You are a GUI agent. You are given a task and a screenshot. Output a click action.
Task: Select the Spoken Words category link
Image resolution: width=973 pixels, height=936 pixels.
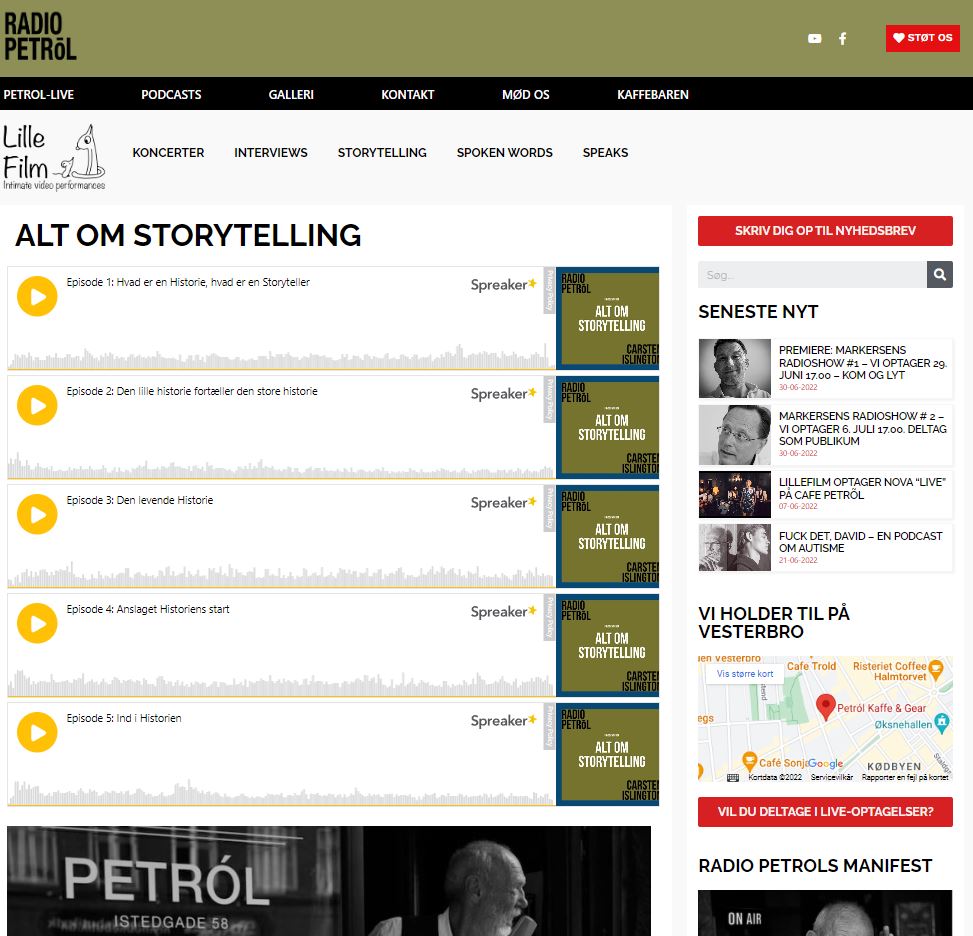(x=504, y=153)
